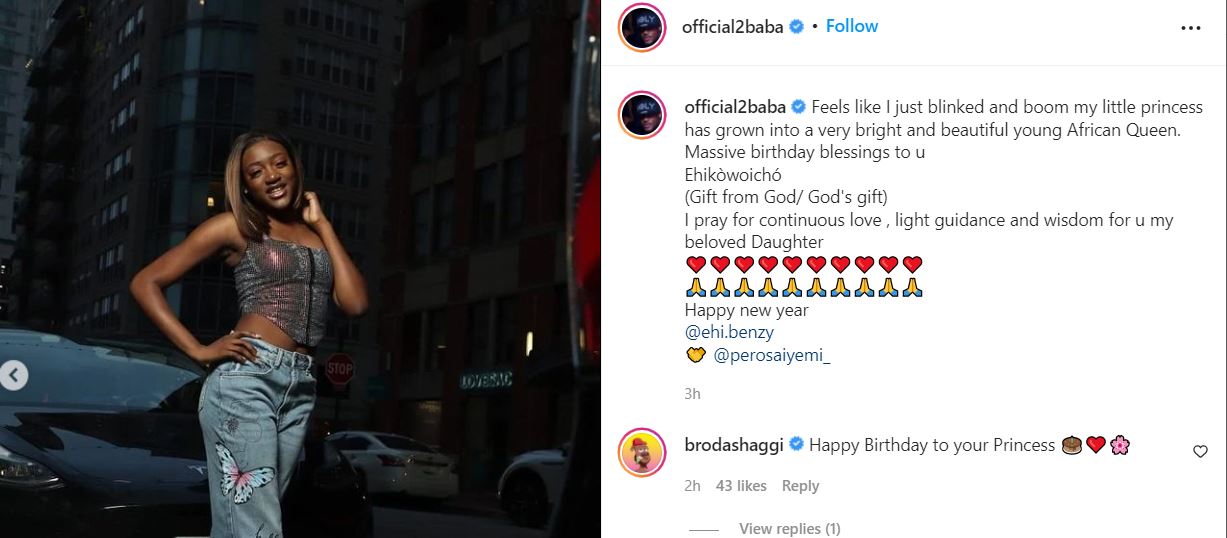
Task: Click the posted photo of the girl
Action: [x=300, y=269]
